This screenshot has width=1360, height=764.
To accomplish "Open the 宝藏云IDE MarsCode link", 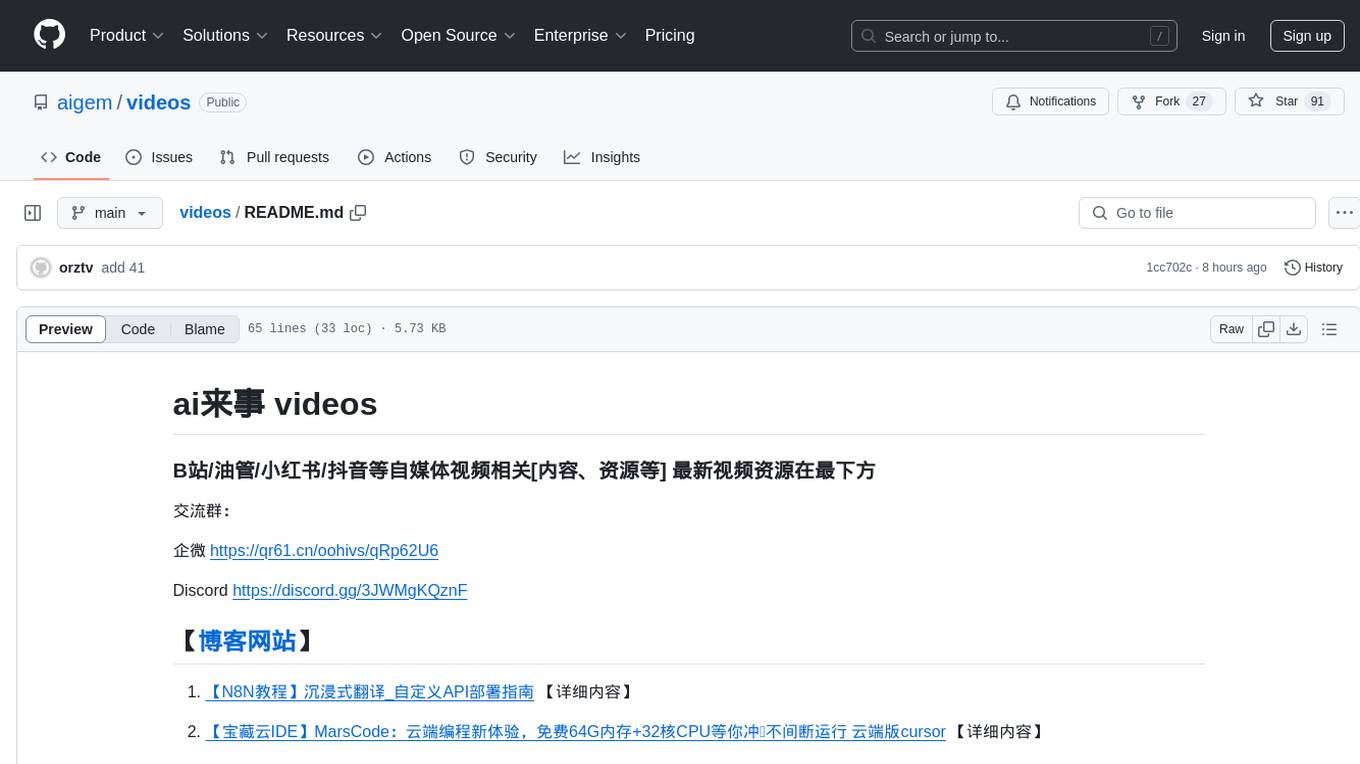I will point(575,731).
